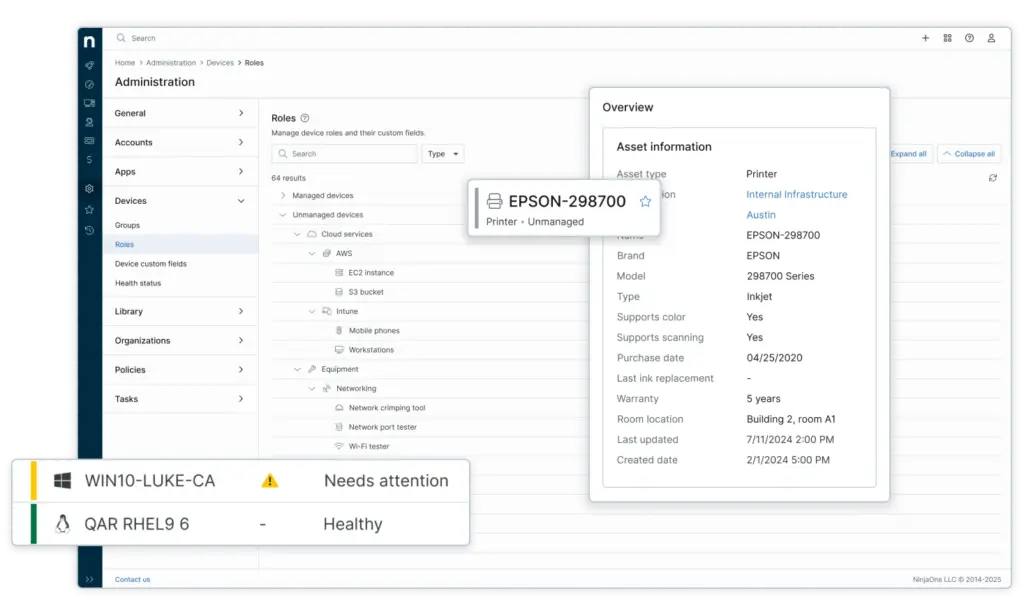
Task: Click the Wi-Fi icon beside Wi-Fi tester
Action: [x=339, y=446]
